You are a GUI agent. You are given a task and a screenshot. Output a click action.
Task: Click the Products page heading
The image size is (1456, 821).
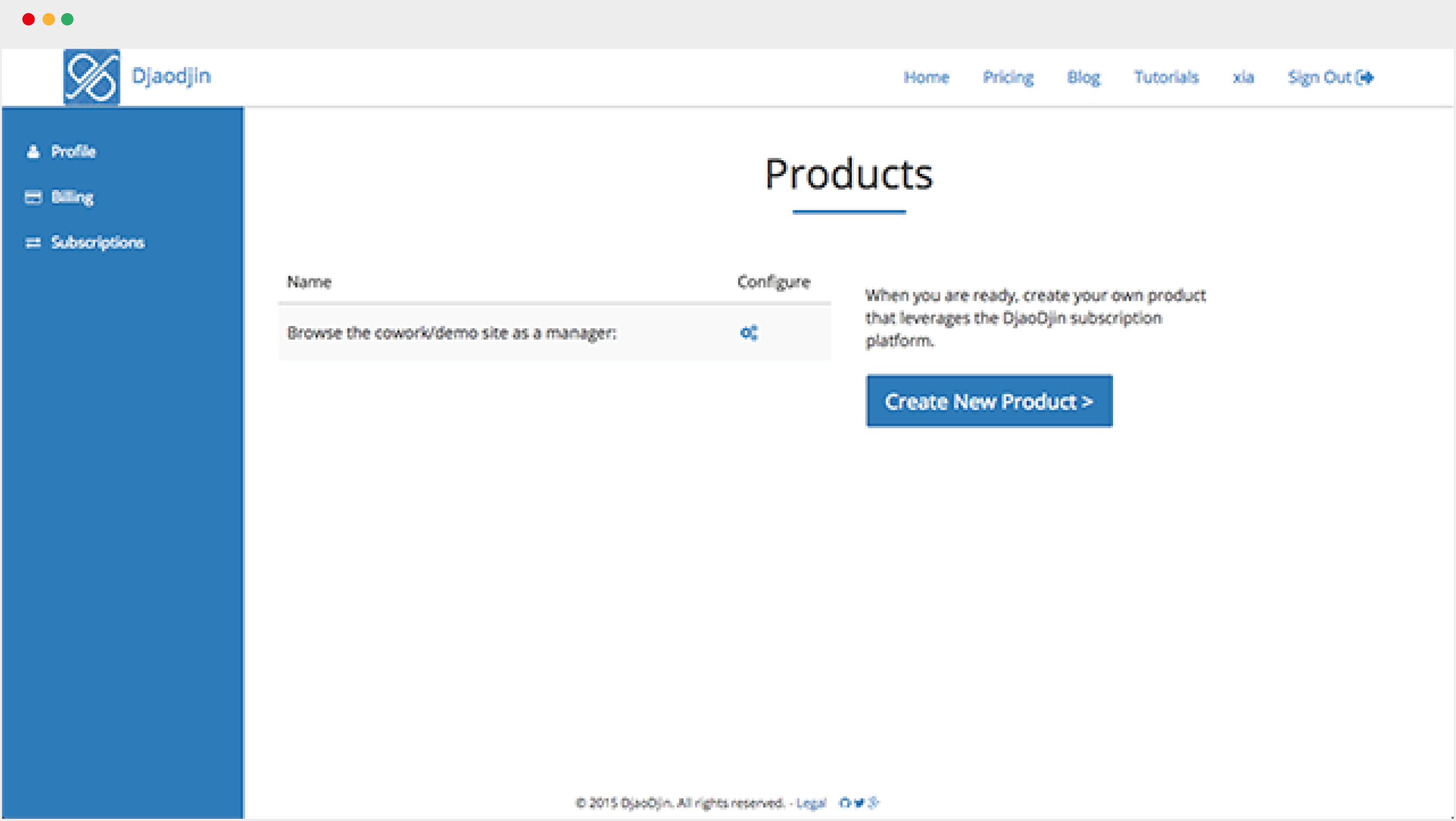(849, 174)
